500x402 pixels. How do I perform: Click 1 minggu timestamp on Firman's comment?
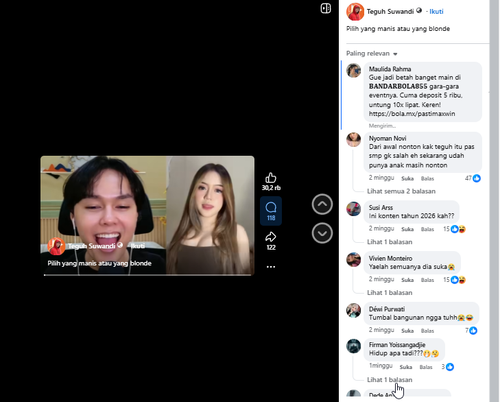(381, 366)
